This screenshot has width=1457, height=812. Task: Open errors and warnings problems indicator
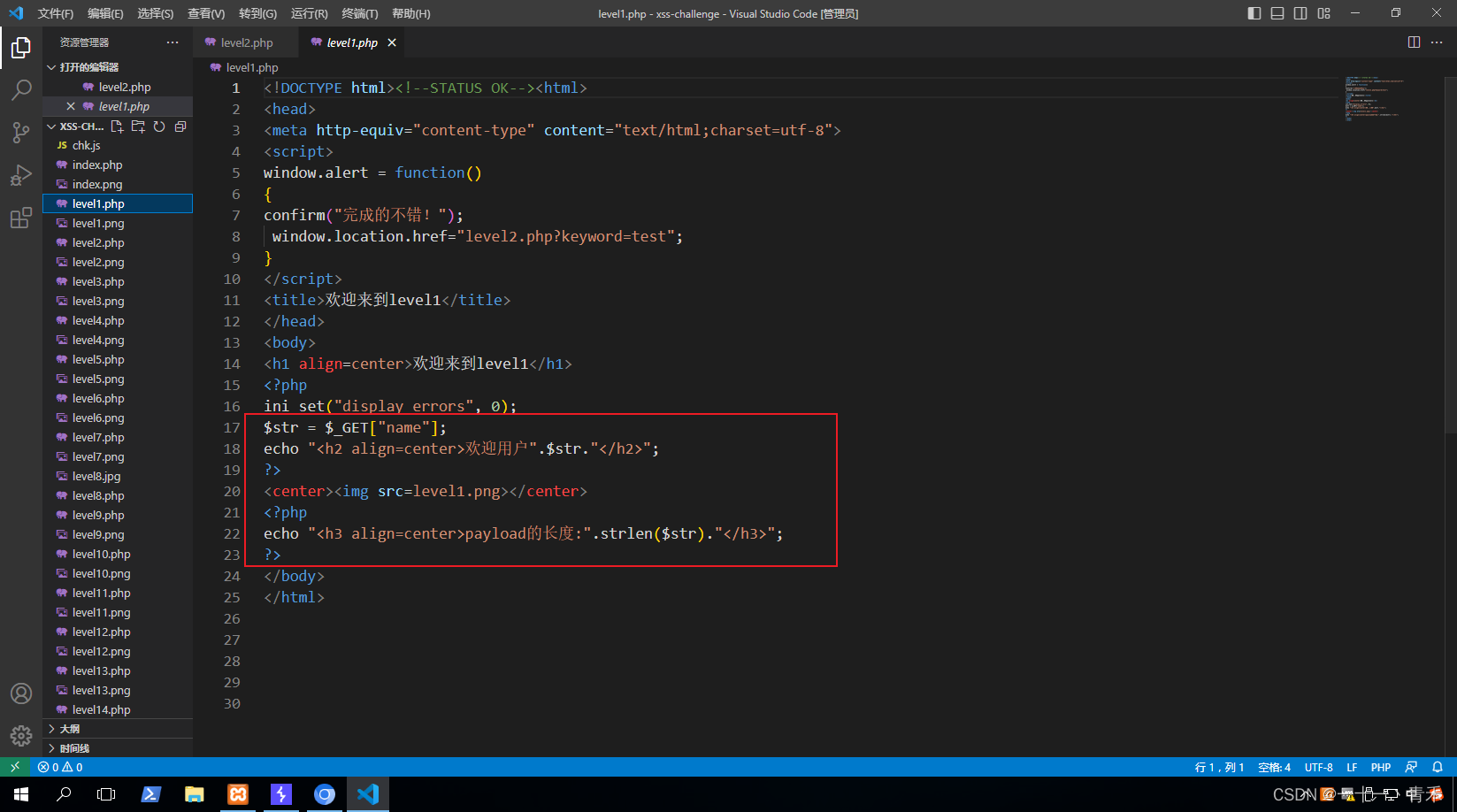(60, 767)
